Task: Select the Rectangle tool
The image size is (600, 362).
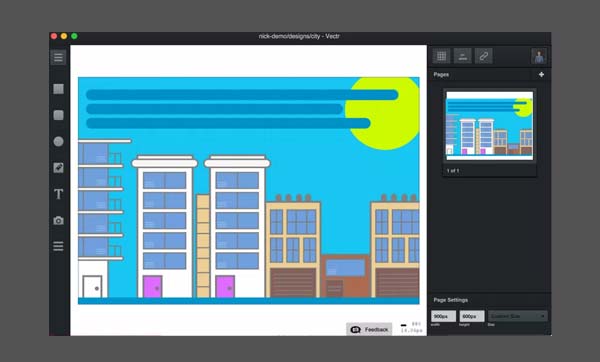Action: [x=59, y=89]
